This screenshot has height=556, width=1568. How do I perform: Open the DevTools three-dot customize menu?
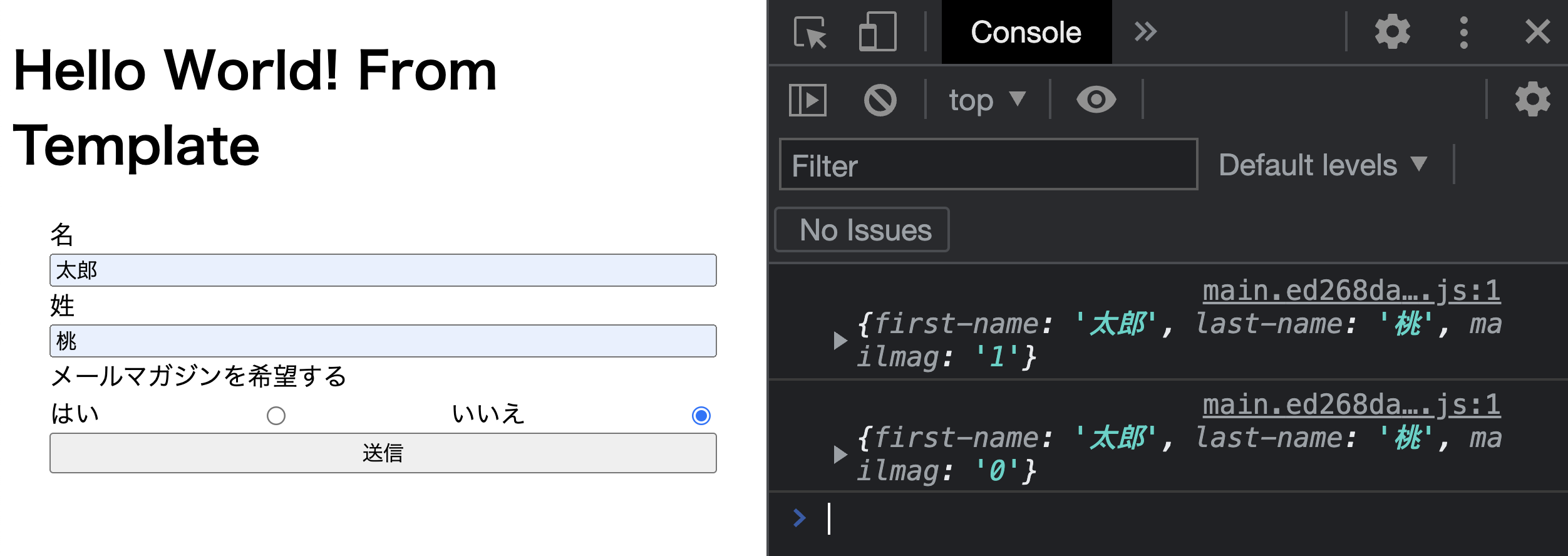(1464, 33)
